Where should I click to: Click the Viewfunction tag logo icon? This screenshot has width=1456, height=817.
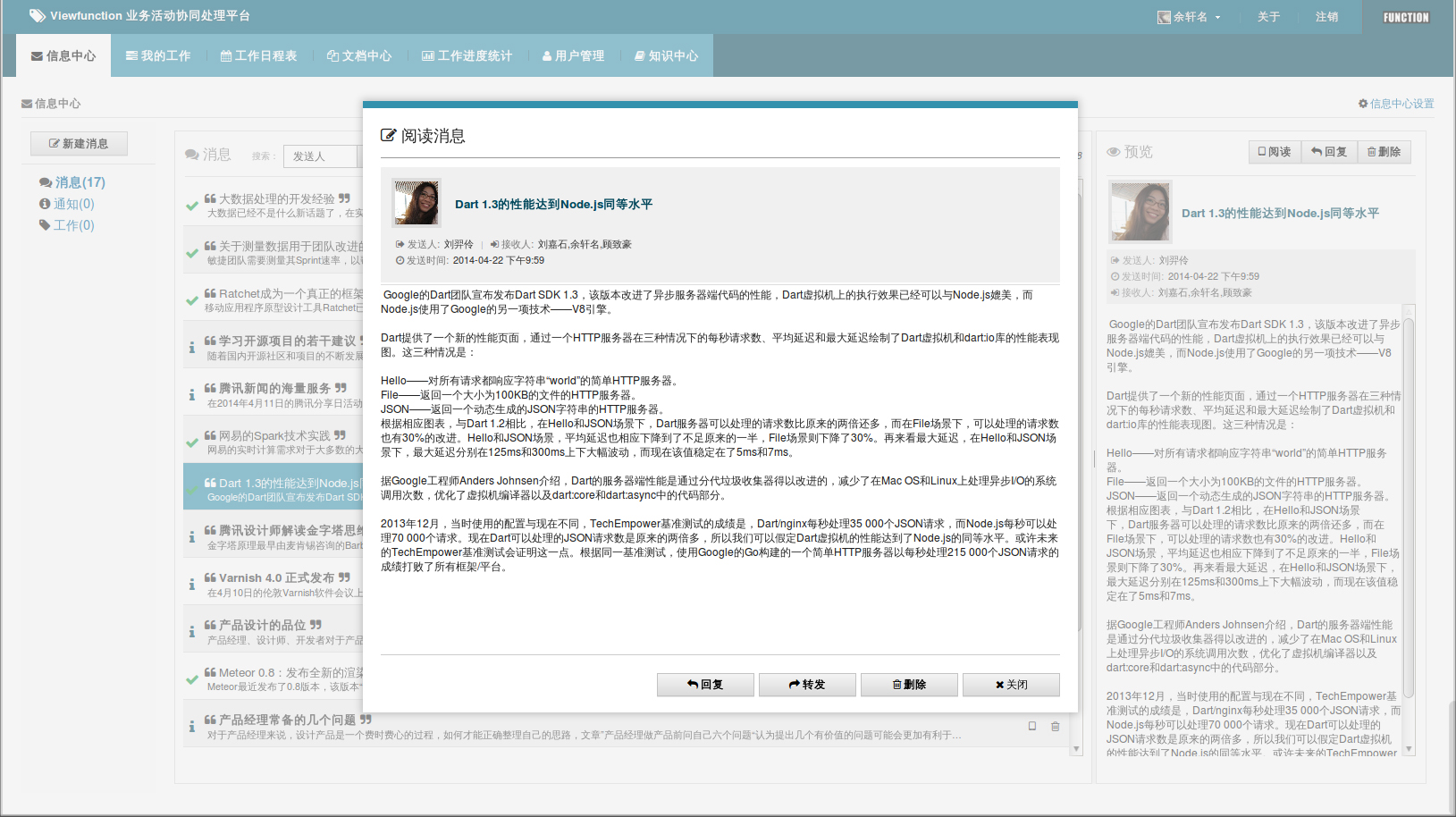point(37,15)
